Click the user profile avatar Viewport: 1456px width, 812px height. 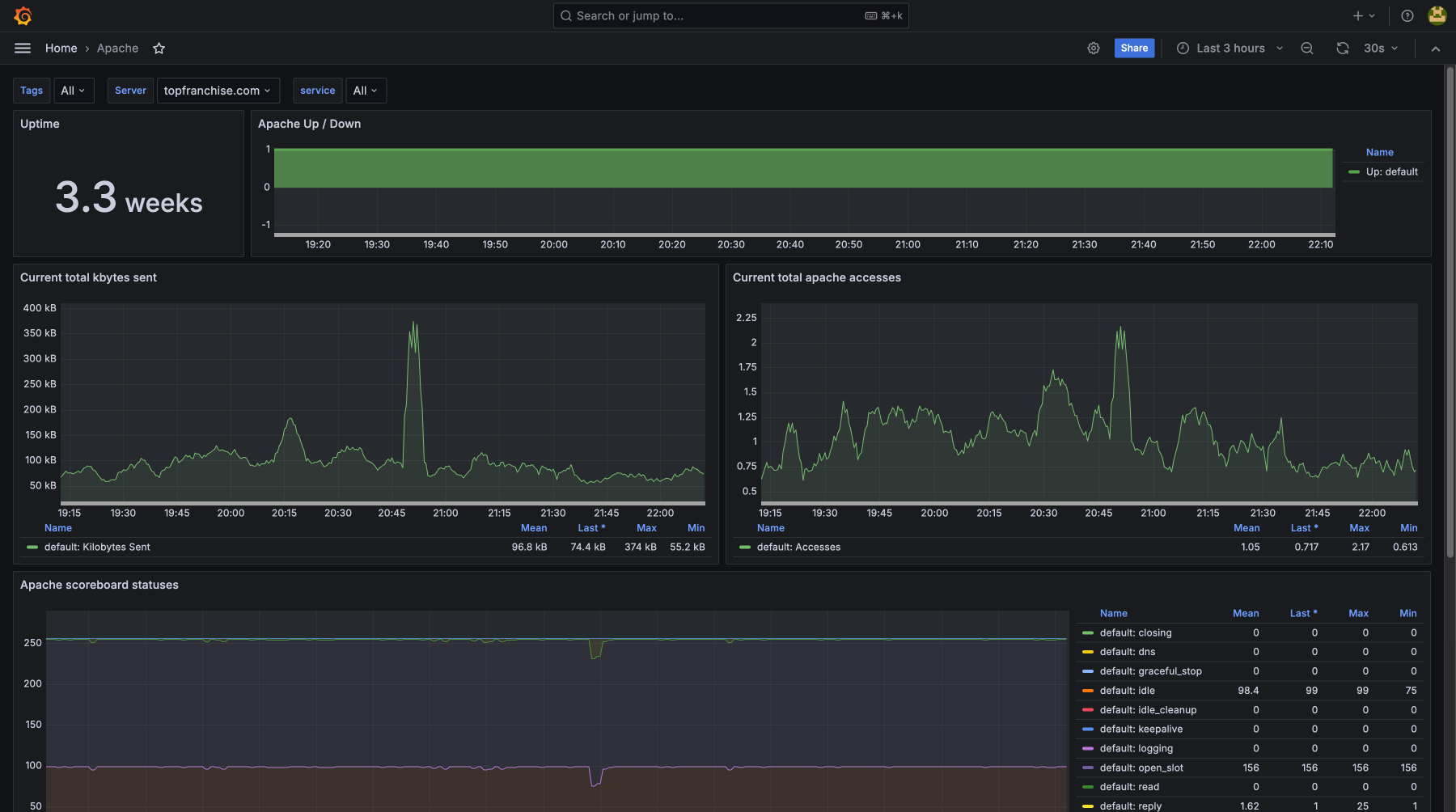pyautogui.click(x=1437, y=16)
